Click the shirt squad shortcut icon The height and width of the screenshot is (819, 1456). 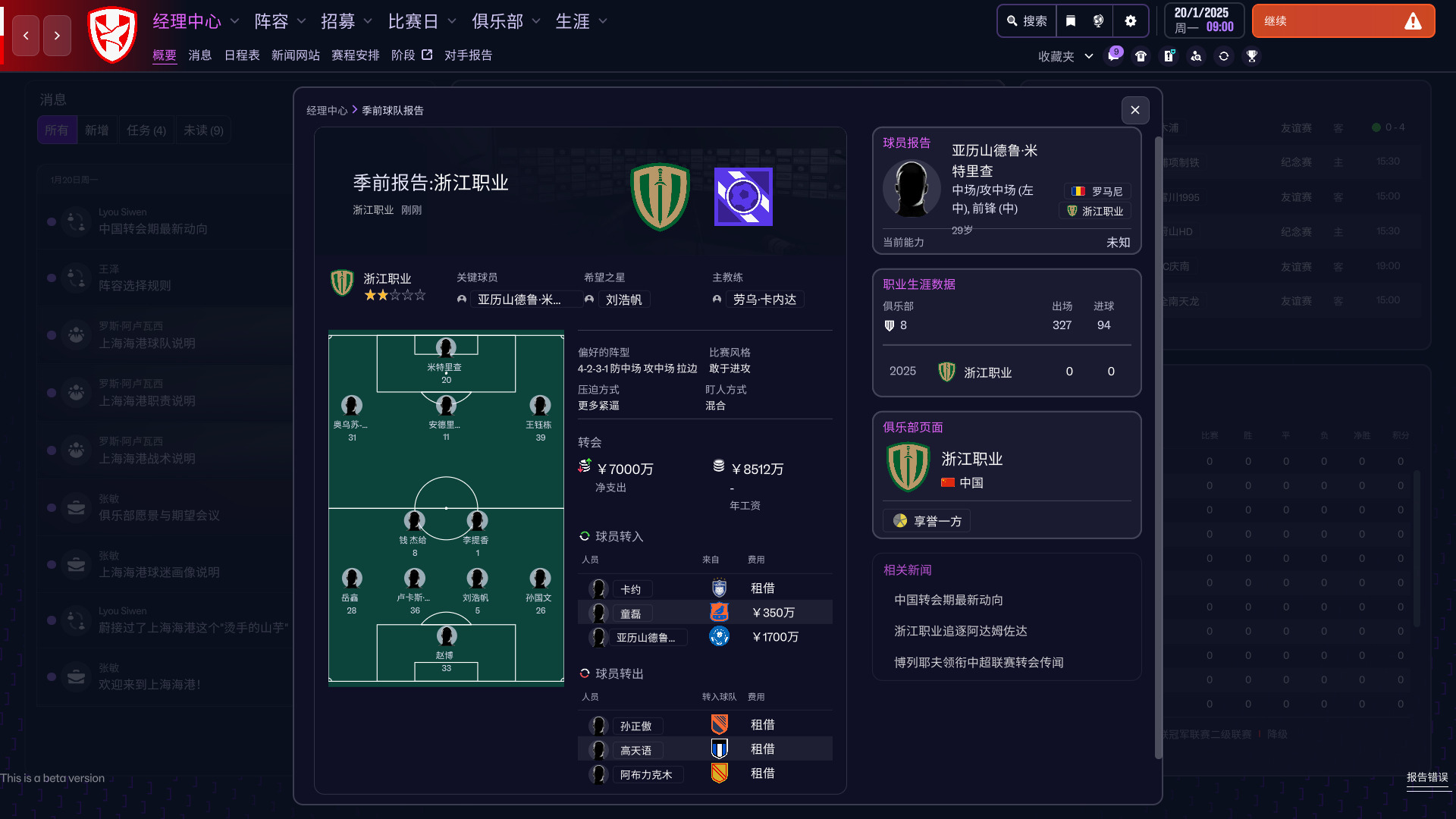pyautogui.click(x=1141, y=56)
